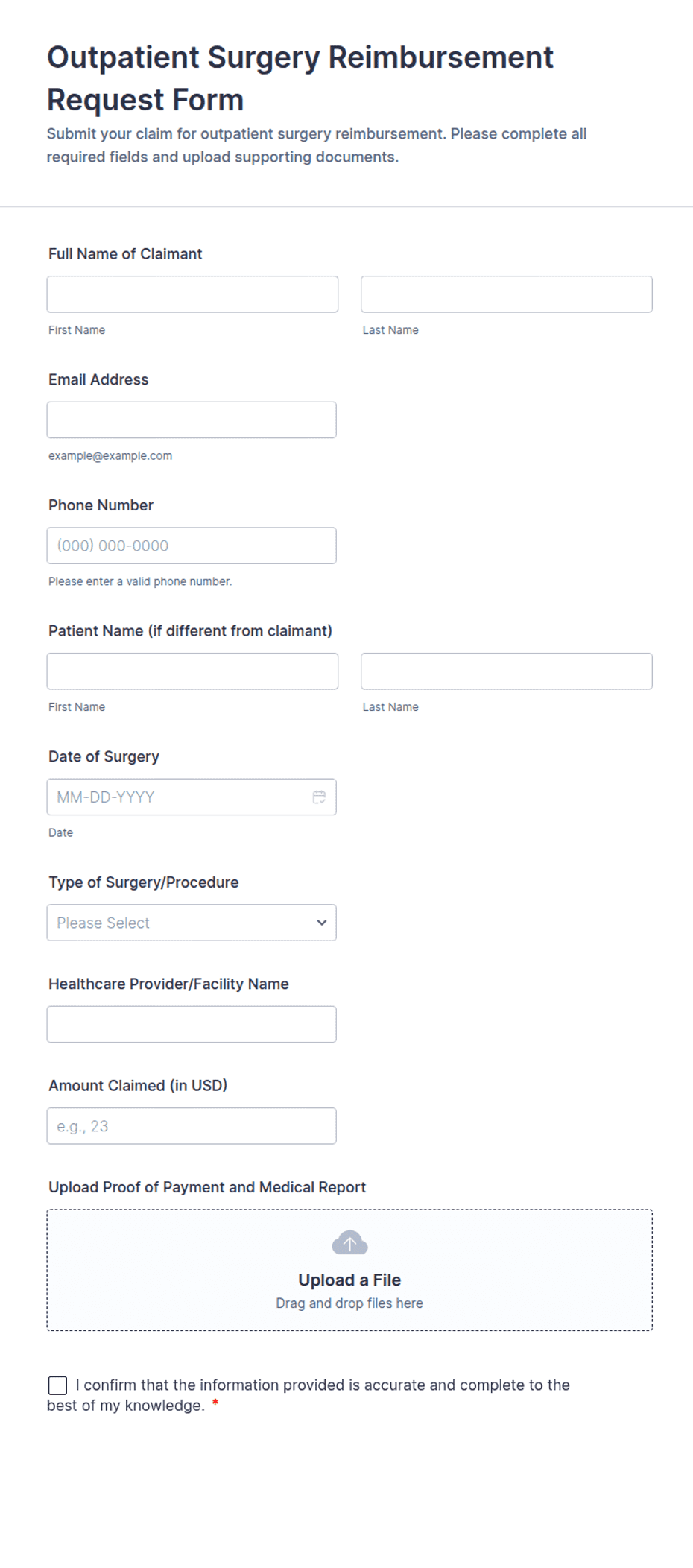The image size is (693, 1568).
Task: Select the Patient First Name field
Action: [x=192, y=671]
